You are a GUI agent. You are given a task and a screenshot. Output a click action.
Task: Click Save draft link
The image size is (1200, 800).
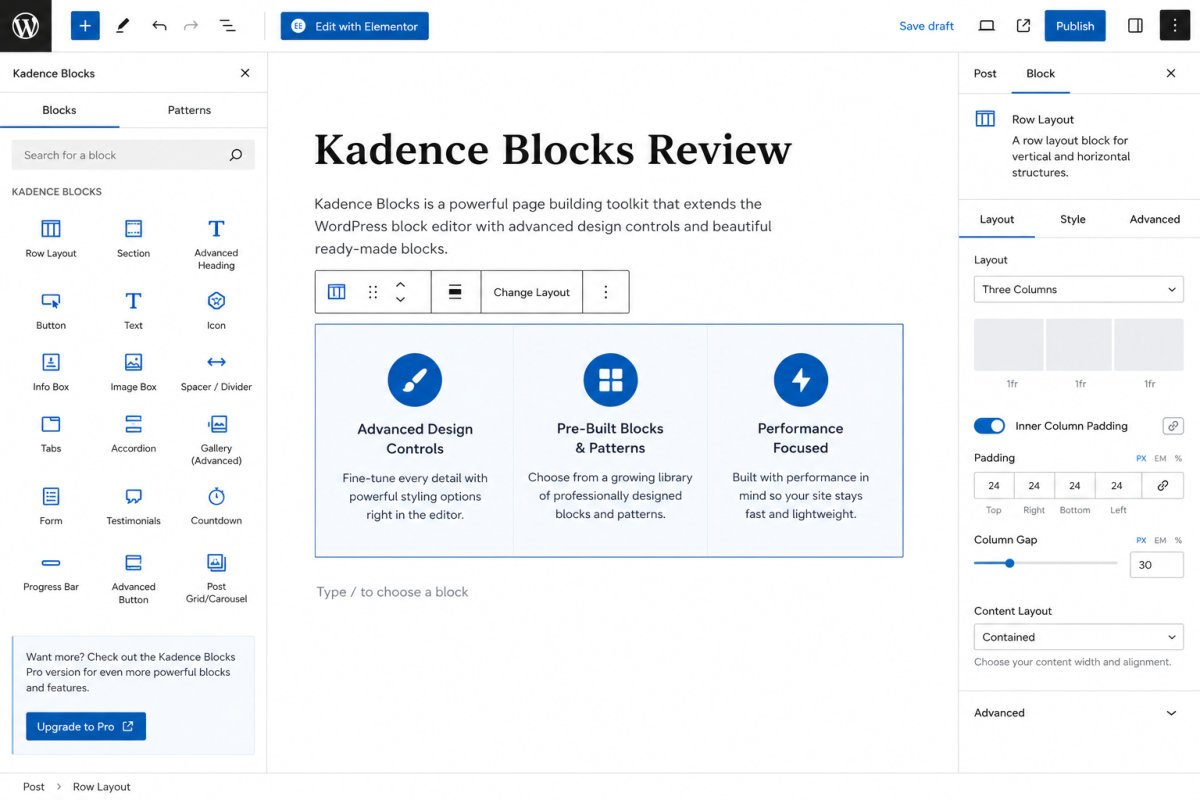927,26
